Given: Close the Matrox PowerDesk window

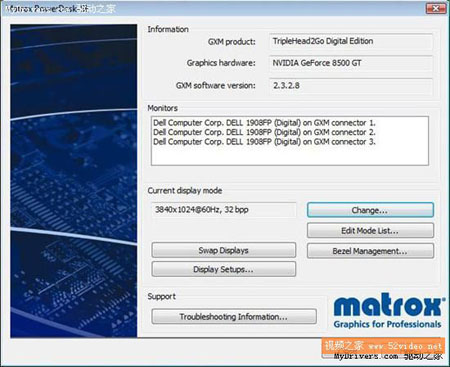Looking at the screenshot, I should [x=436, y=8].
